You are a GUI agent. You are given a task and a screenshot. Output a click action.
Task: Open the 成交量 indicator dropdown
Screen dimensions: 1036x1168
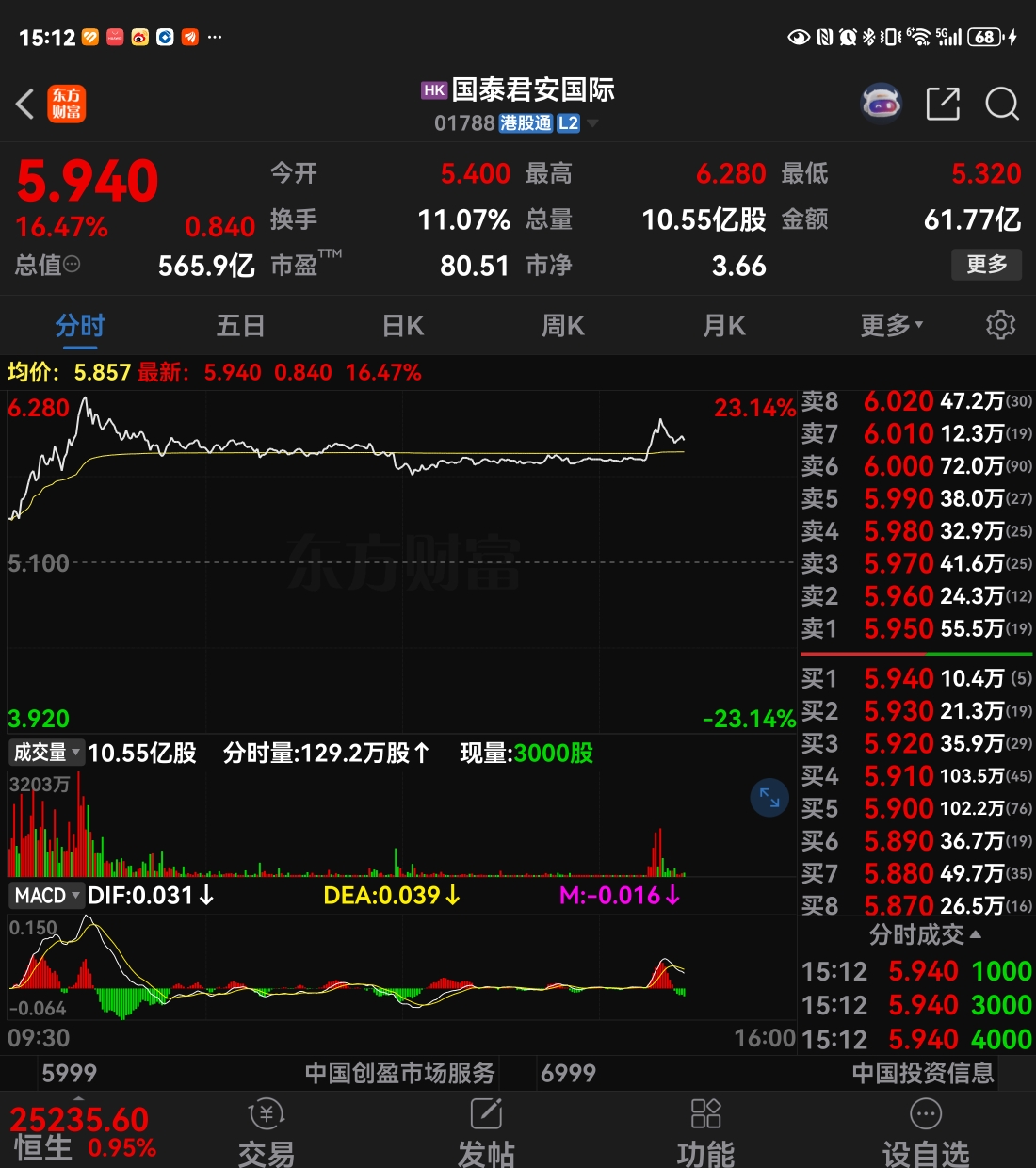tap(47, 753)
